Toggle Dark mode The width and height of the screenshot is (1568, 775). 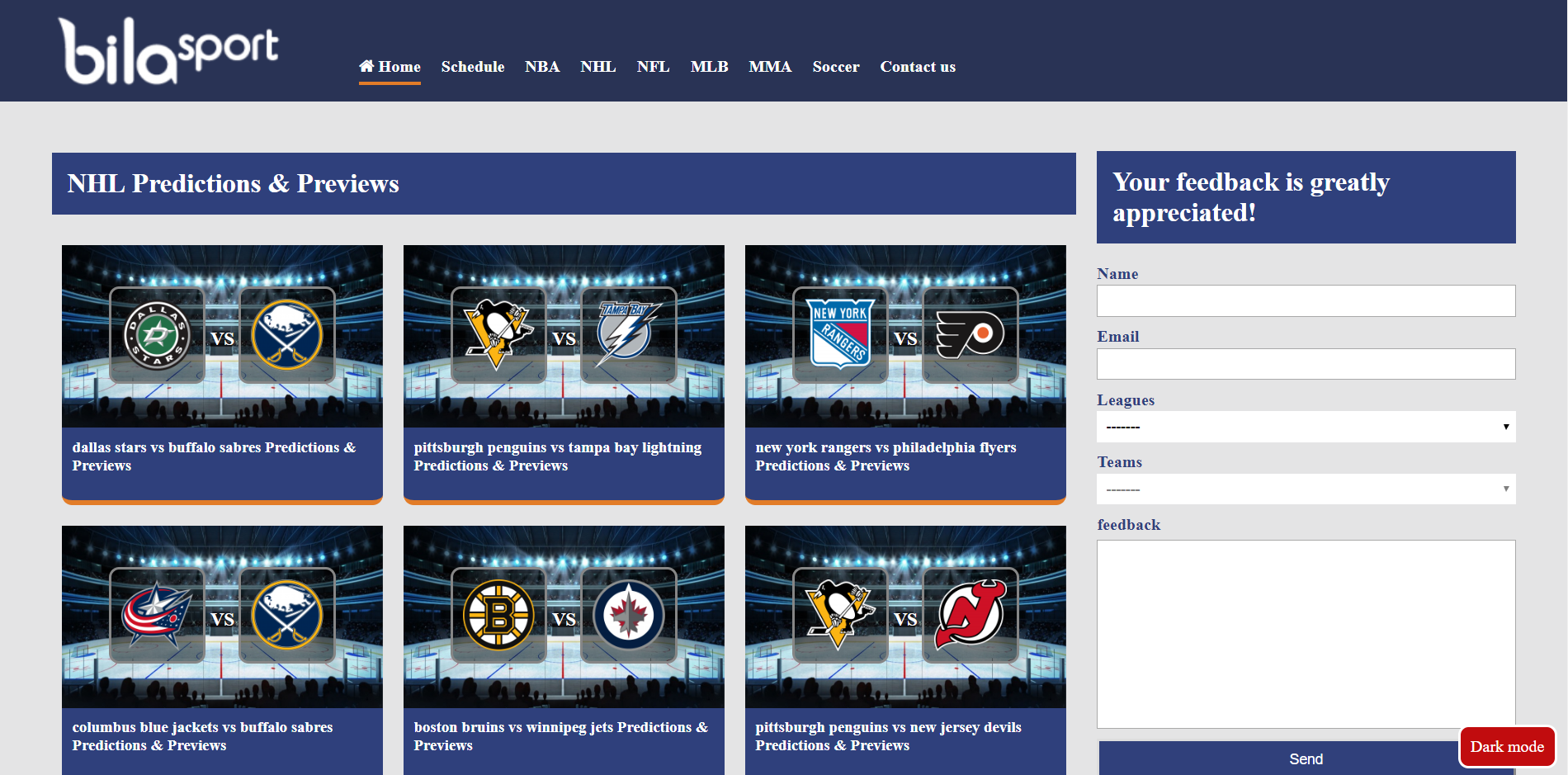click(1507, 747)
